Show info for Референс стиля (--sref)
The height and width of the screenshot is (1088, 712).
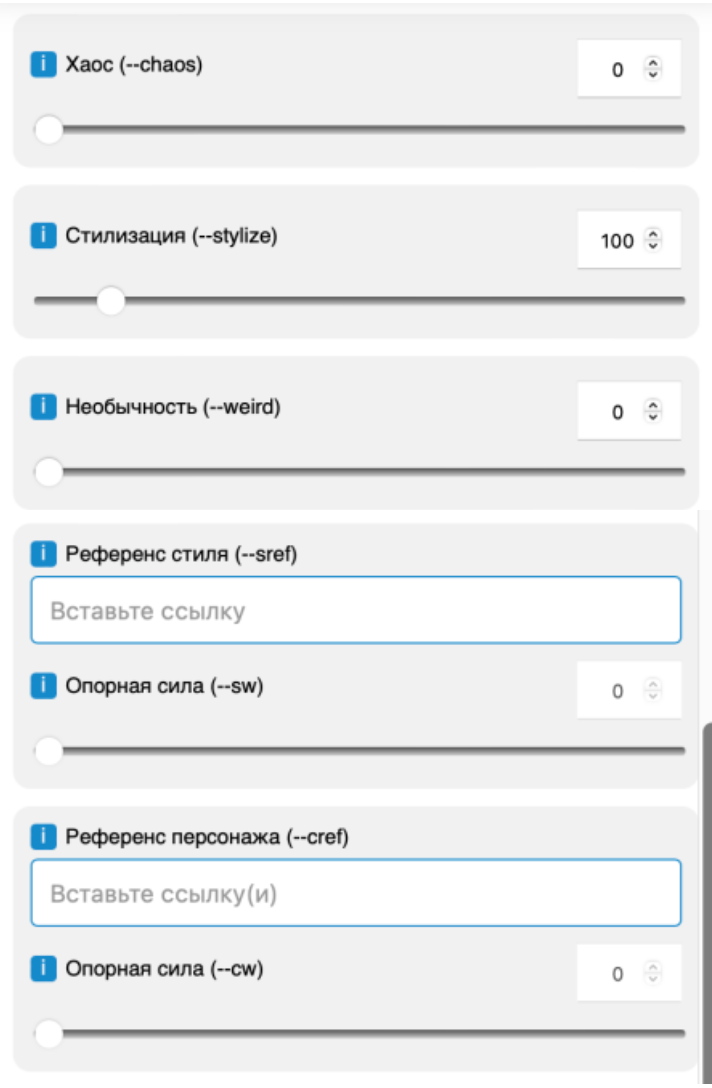click(x=43, y=553)
